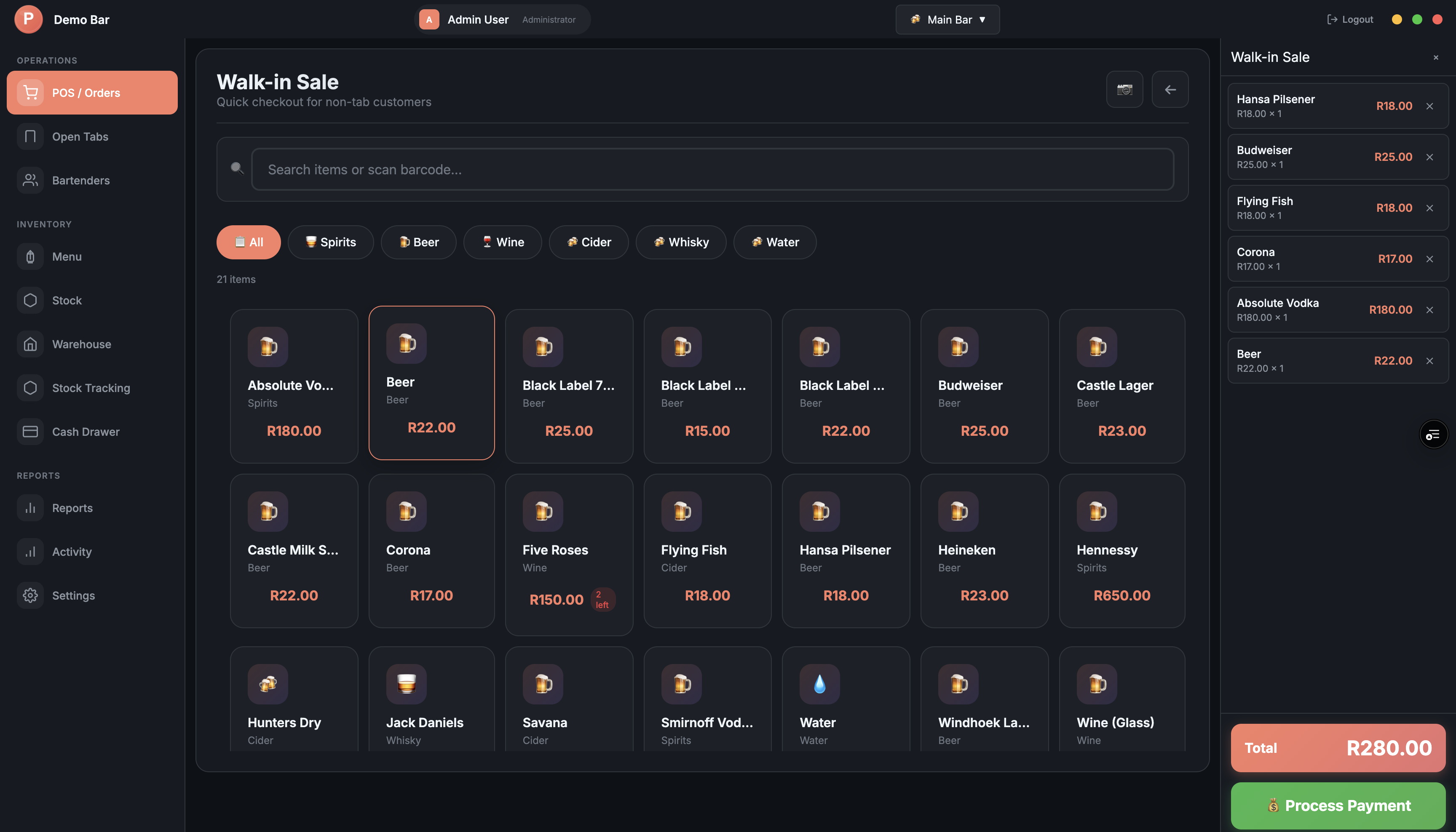1456x832 pixels.
Task: Open the Main Bar location dropdown
Action: pos(947,19)
